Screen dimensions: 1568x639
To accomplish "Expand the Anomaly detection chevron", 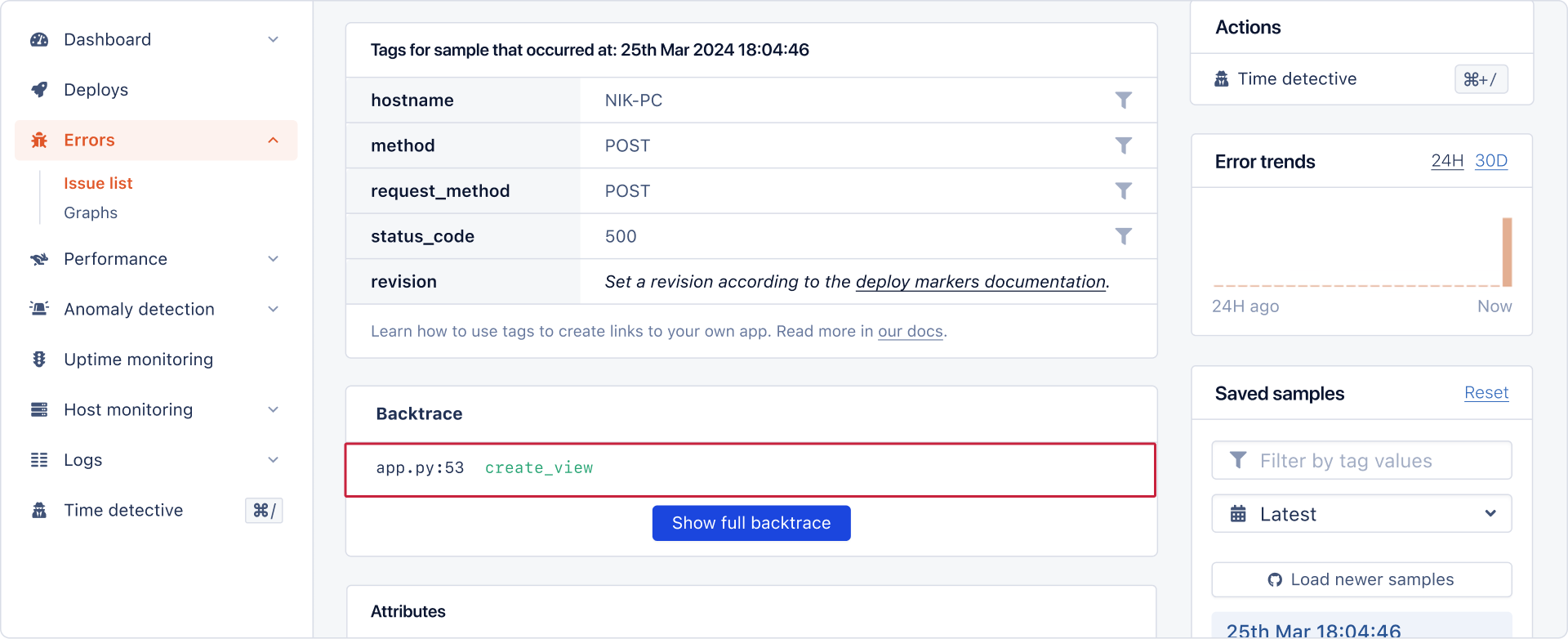I will 274,309.
